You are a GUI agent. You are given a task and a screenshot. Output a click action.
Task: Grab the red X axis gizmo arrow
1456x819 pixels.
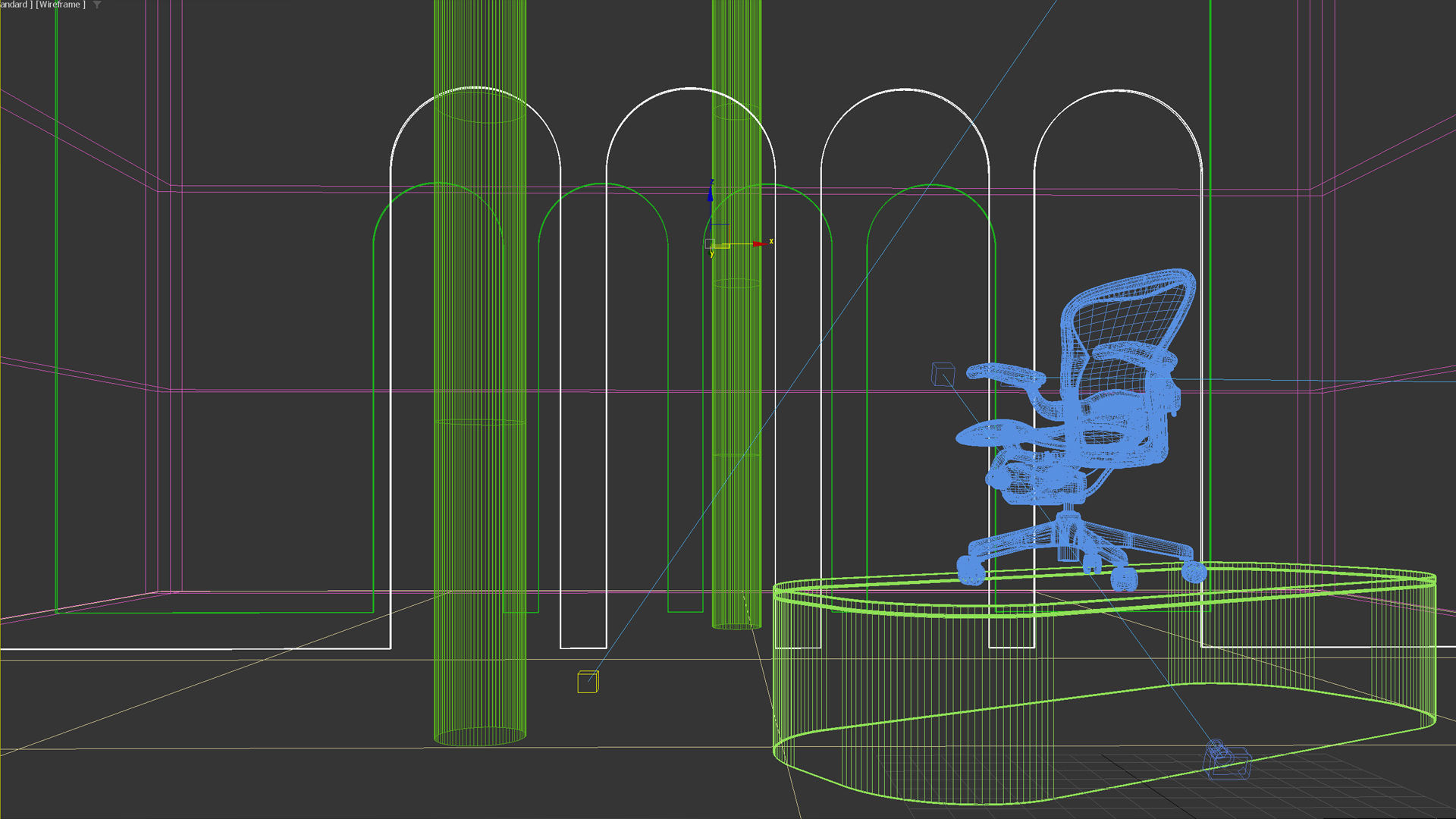coord(759,243)
